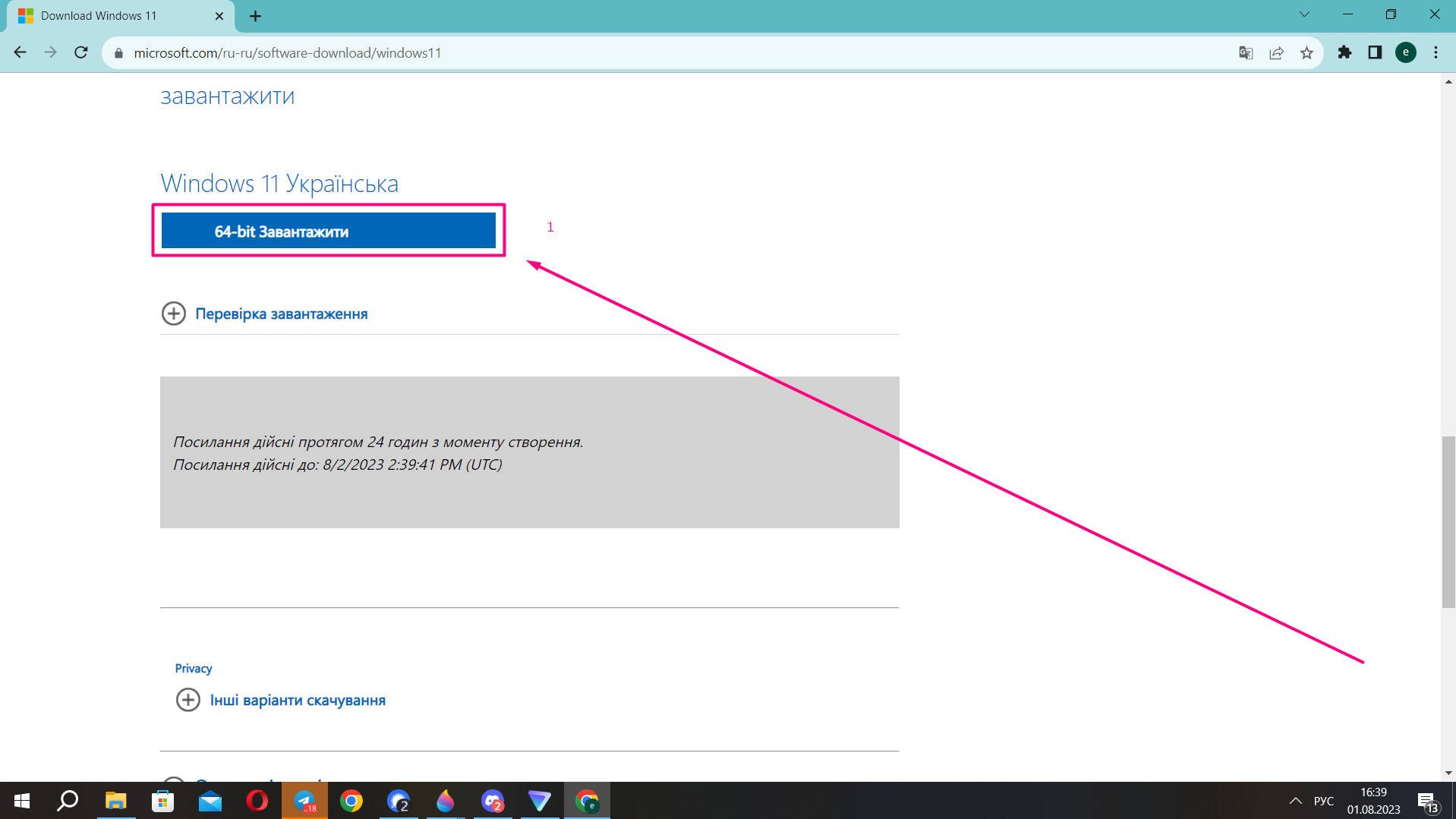View site information lock icon
The height and width of the screenshot is (819, 1456).
(x=118, y=53)
